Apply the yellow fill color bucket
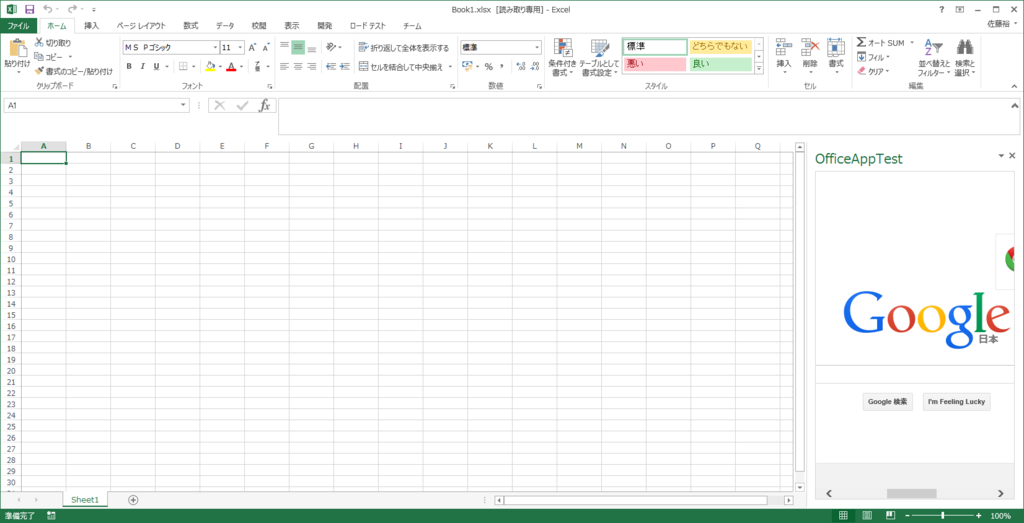This screenshot has height=523, width=1024. pos(210,66)
